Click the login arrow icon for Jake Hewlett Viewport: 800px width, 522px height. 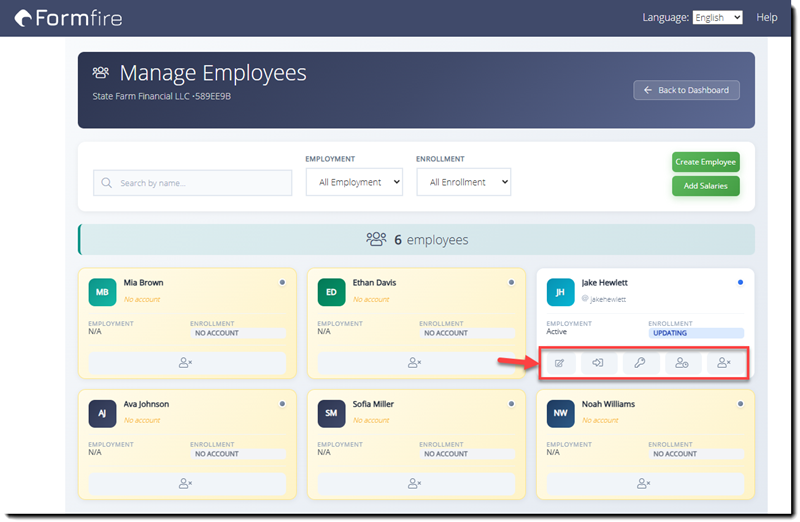tap(600, 363)
